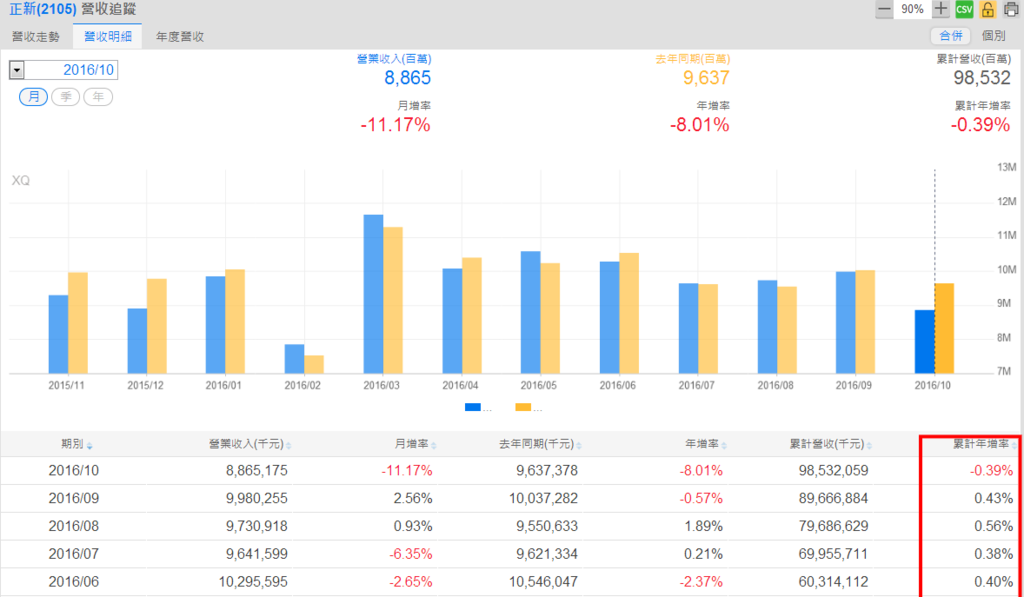Toggle the orange legend series swatch
This screenshot has height=597, width=1024.
pyautogui.click(x=523, y=408)
